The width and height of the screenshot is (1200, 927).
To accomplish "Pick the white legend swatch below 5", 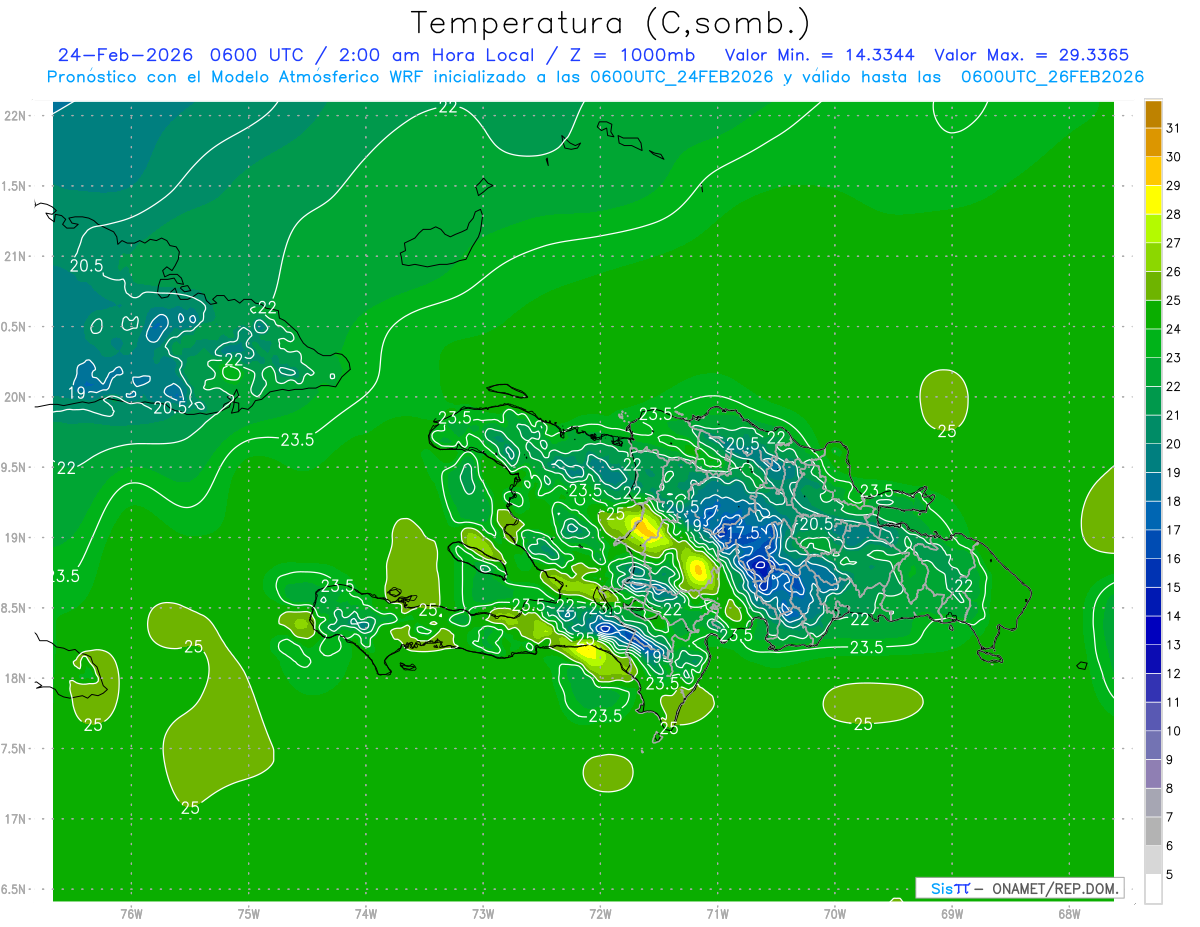I will point(1153,889).
